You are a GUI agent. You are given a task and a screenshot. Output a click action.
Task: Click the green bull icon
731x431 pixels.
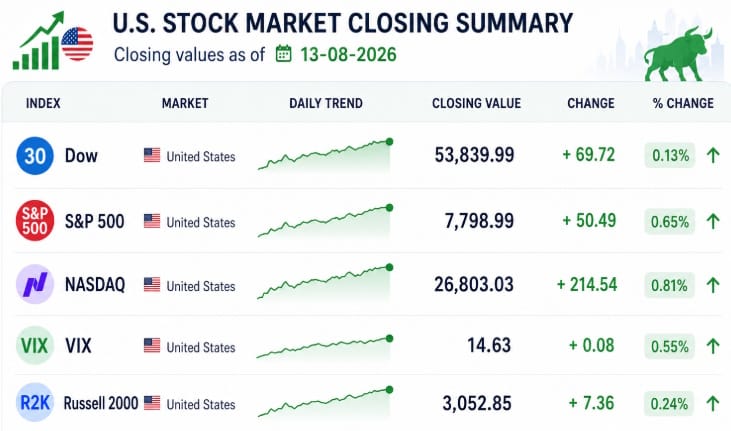679,54
